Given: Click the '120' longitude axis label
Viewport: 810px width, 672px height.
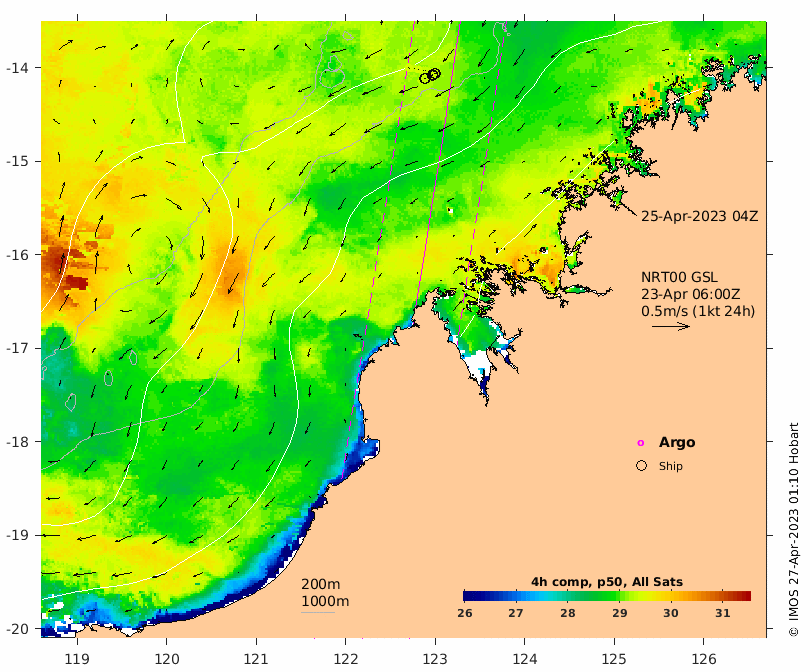Looking at the screenshot, I should click(x=167, y=659).
